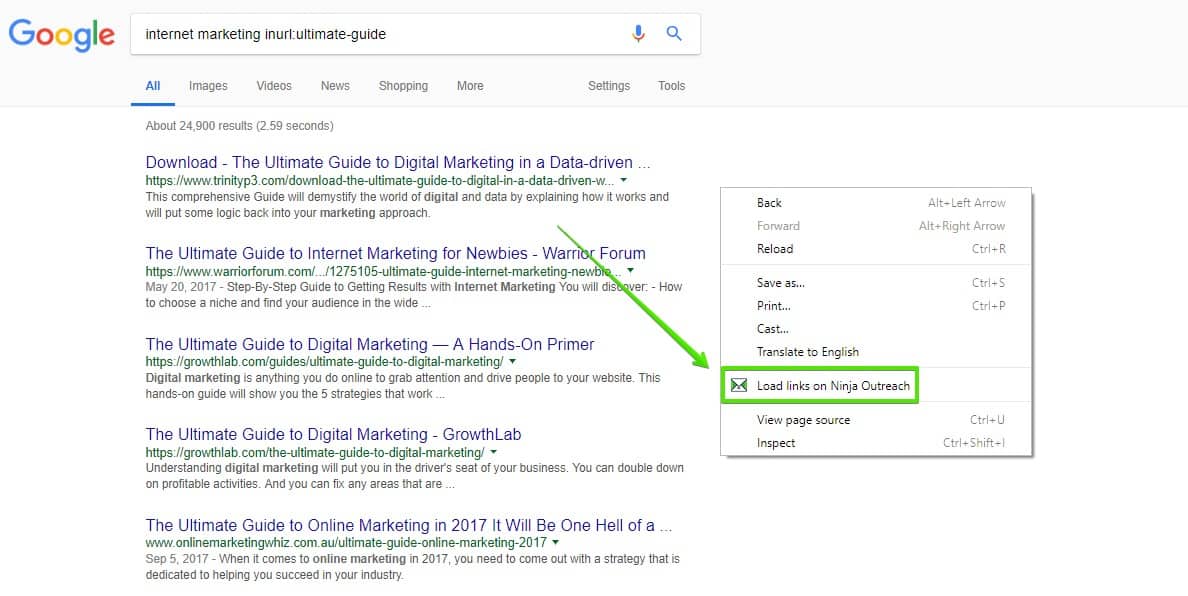Open the Warrior Forum Newbies guide result
1188x596 pixels.
395,254
